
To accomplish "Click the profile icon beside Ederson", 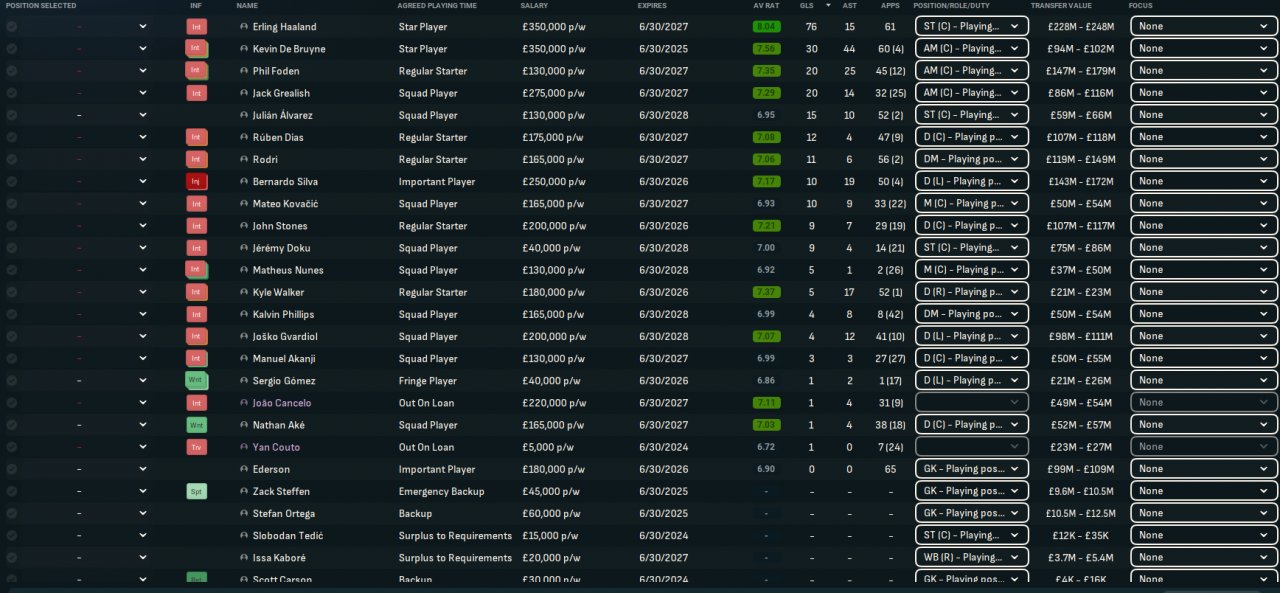I will tap(244, 469).
